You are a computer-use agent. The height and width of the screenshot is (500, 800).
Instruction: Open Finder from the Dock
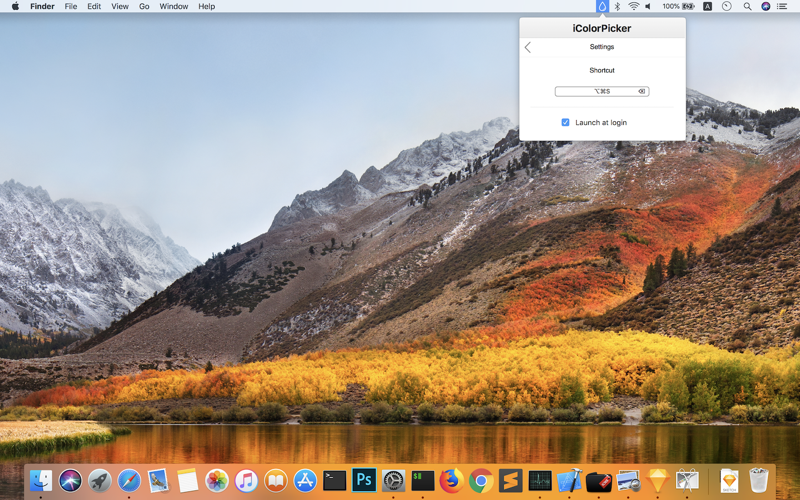(41, 480)
